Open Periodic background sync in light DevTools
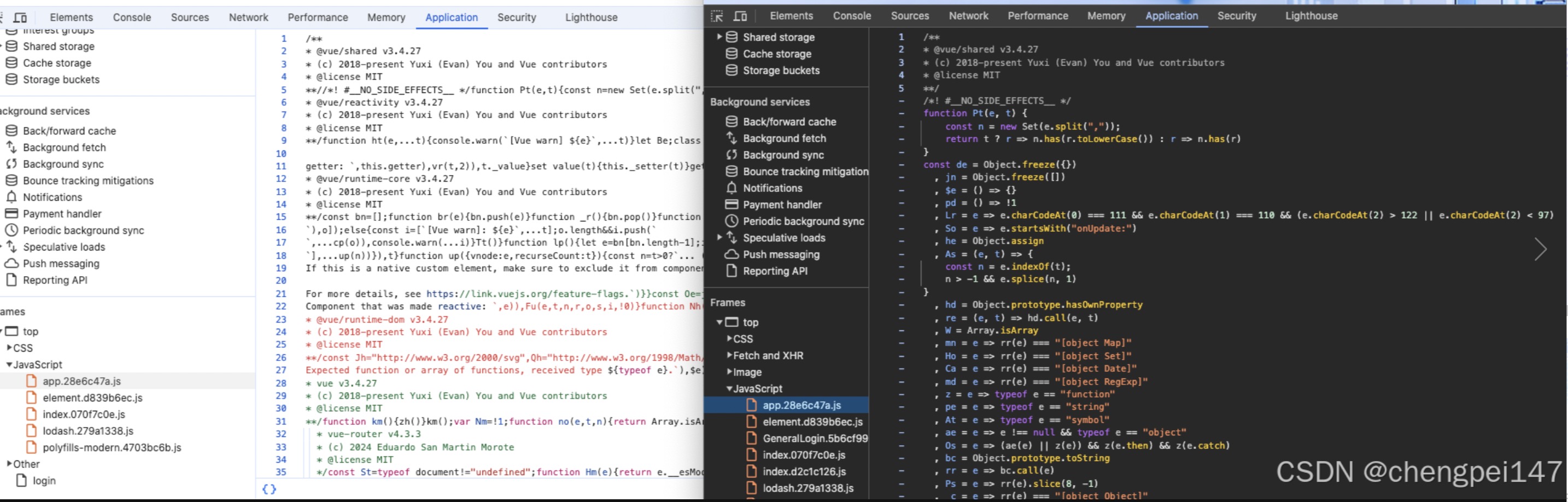Screen dimensions: 1568x502 click(84, 230)
